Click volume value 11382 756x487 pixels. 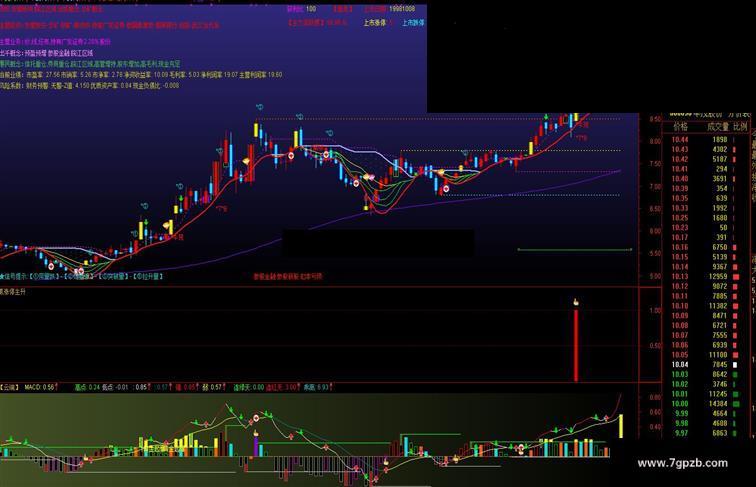(718, 306)
